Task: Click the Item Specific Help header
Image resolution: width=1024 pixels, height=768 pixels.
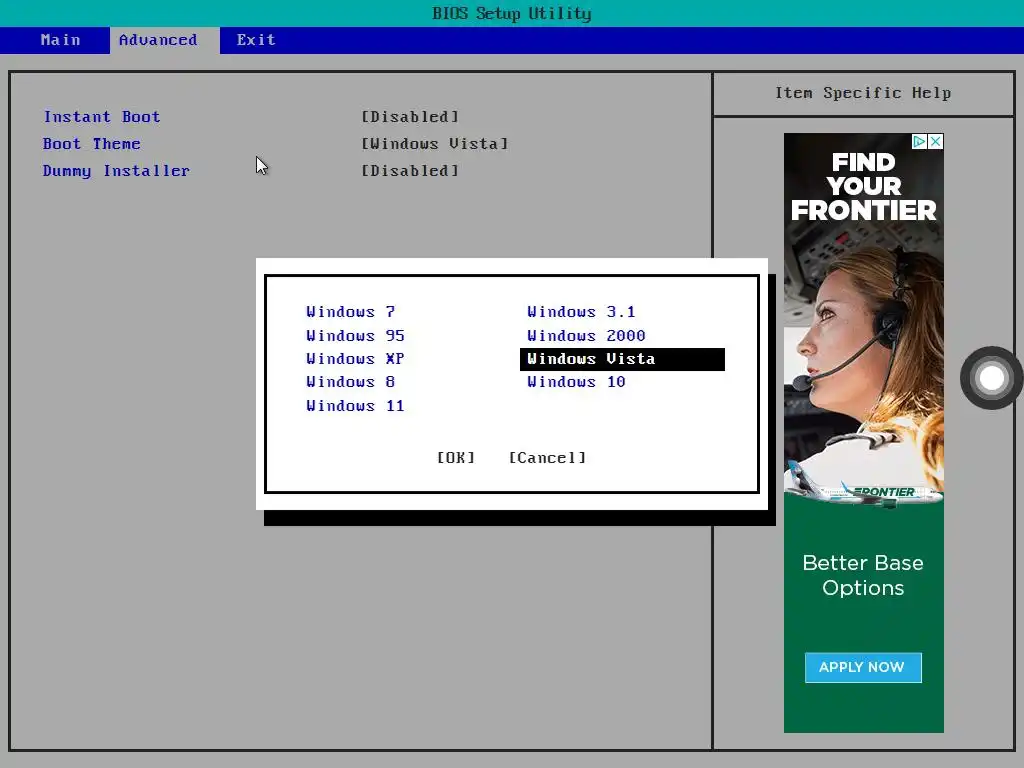Action: point(863,93)
